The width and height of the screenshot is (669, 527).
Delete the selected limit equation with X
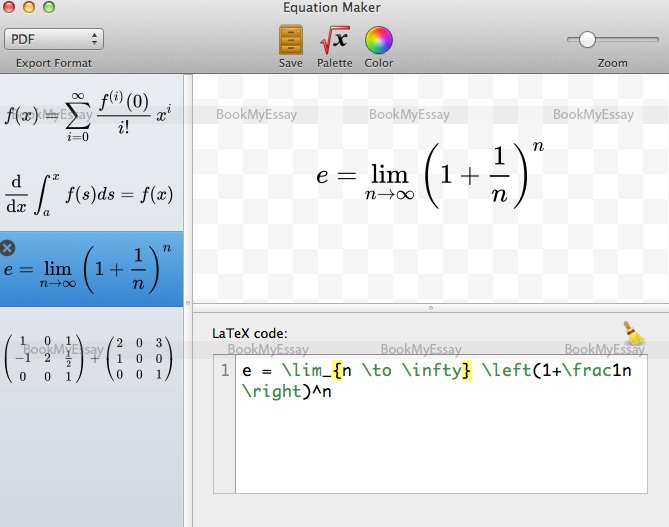[x=8, y=248]
